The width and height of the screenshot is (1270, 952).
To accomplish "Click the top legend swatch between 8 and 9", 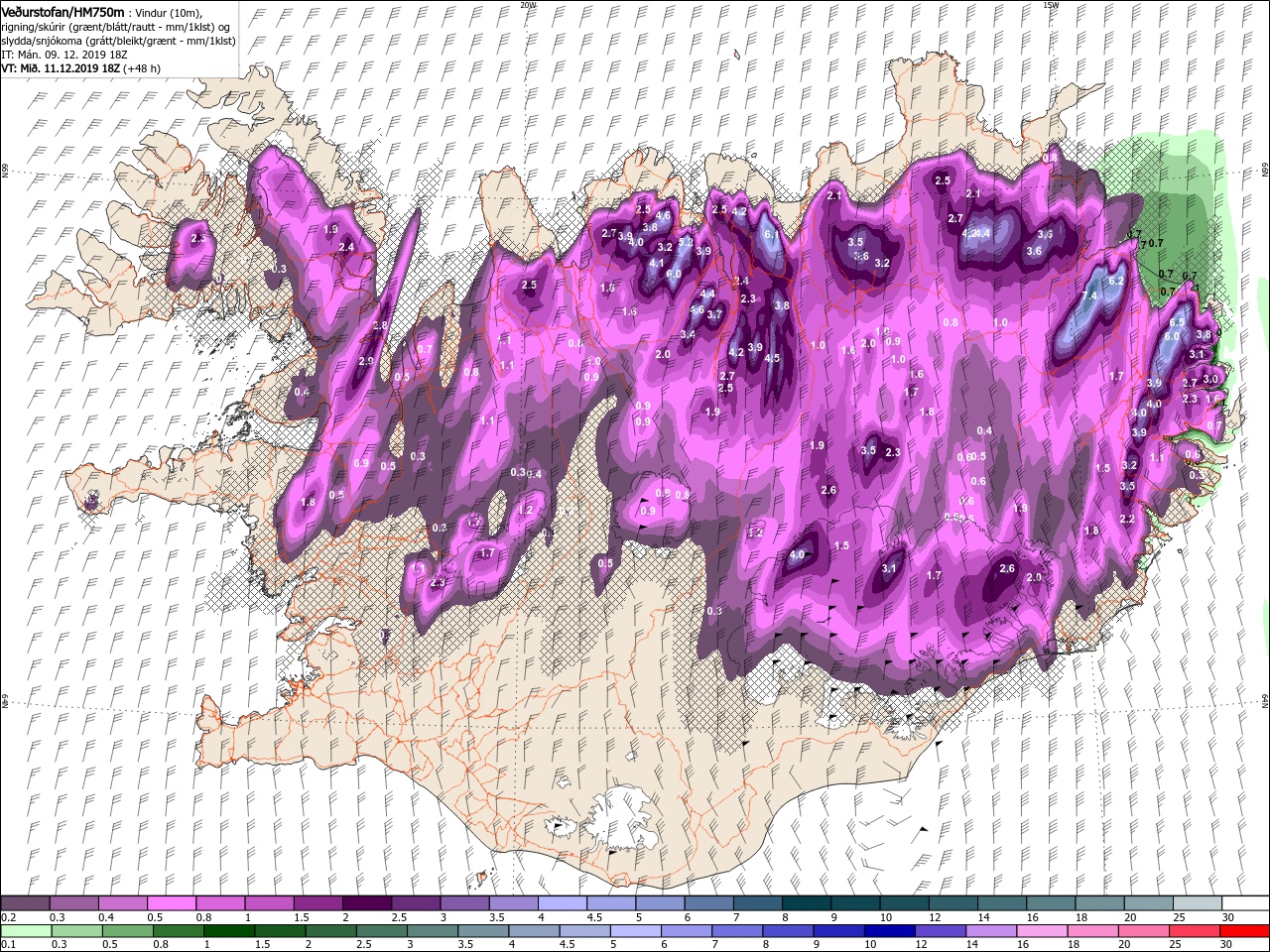I will tap(806, 902).
